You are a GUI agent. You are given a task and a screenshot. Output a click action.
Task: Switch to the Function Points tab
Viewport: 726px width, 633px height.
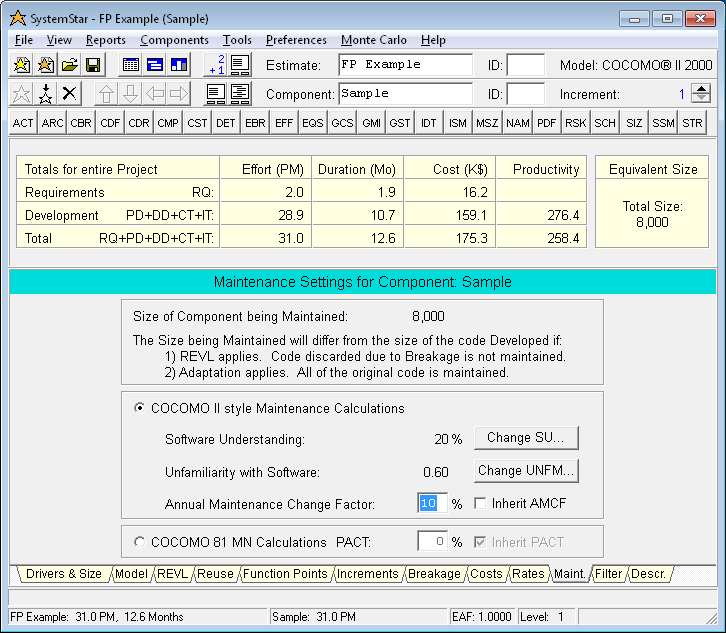tap(285, 574)
